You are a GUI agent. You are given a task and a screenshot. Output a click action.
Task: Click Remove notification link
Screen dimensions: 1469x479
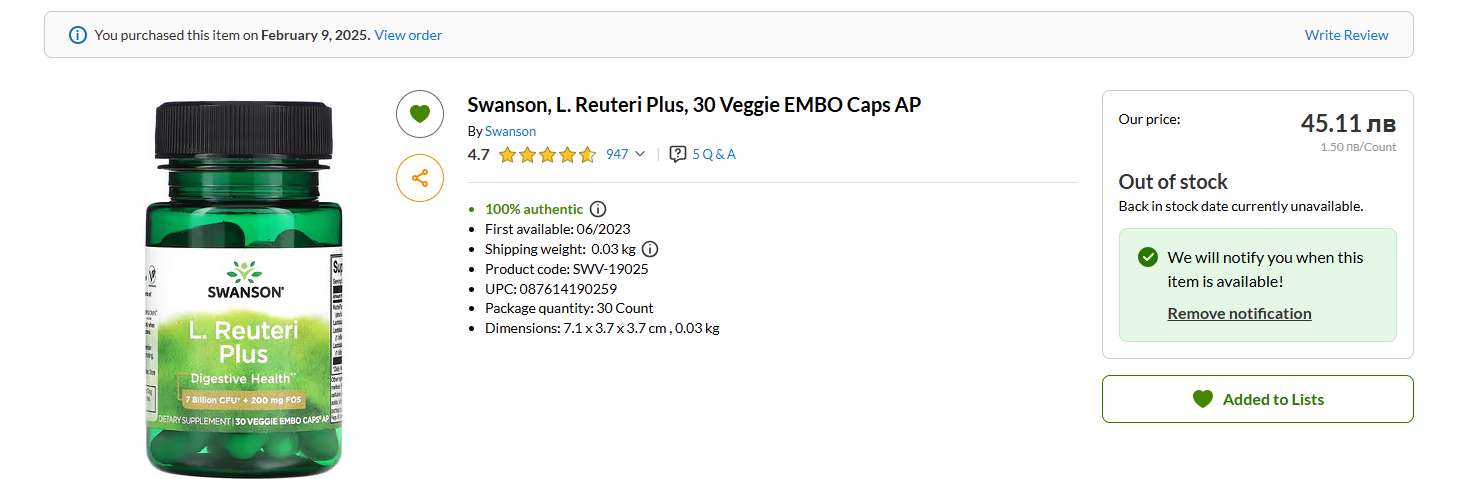point(1239,313)
